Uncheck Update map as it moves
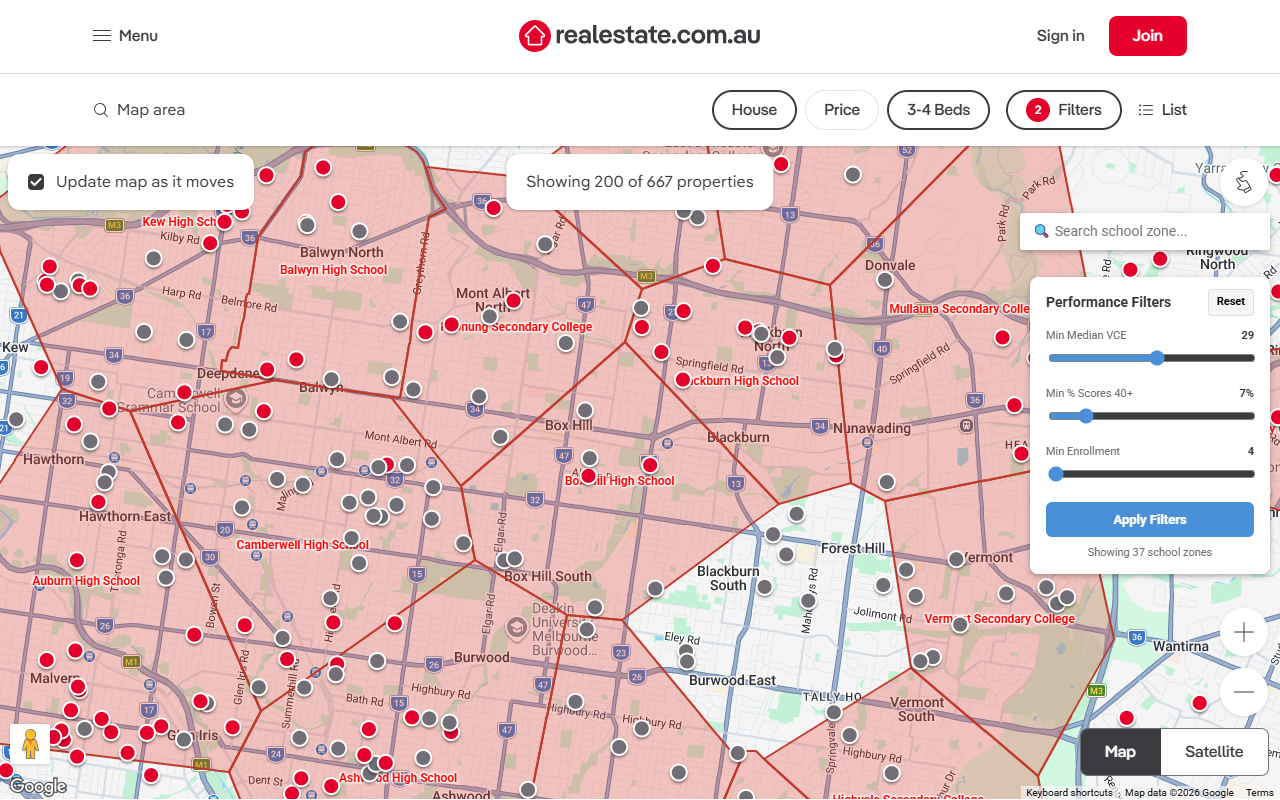Screen dimensions: 1280x800 (x=36, y=181)
